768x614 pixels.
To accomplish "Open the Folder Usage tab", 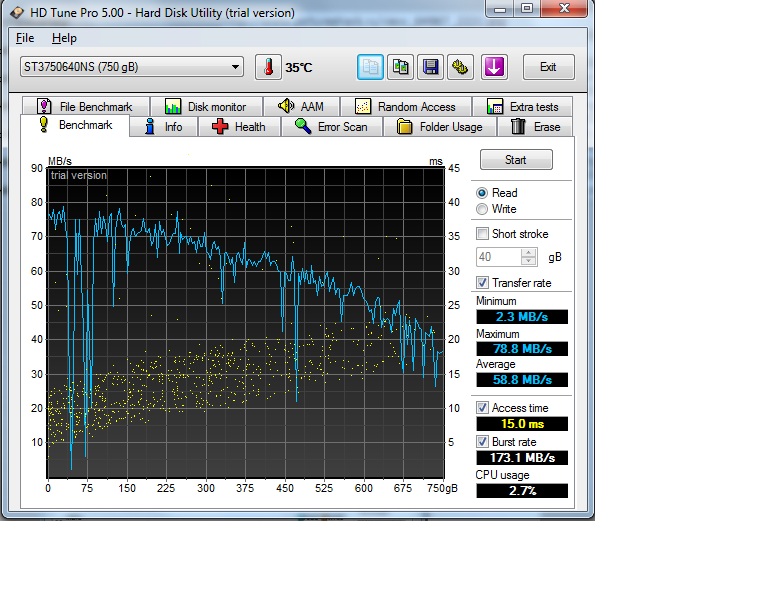I will click(440, 127).
